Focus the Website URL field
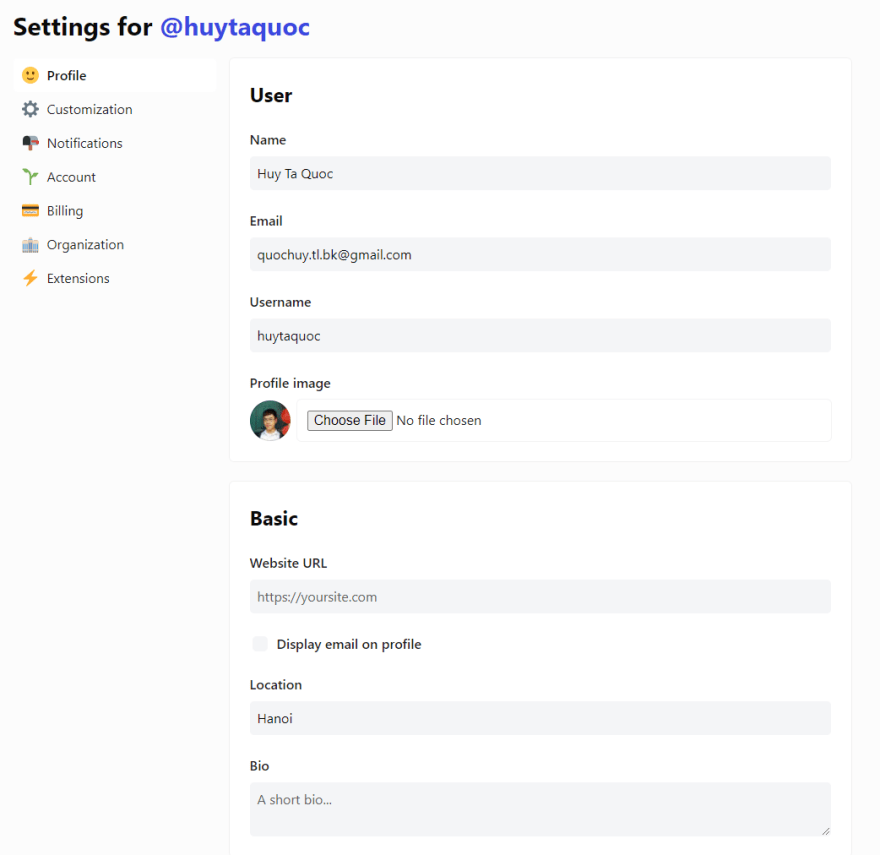 (540, 597)
